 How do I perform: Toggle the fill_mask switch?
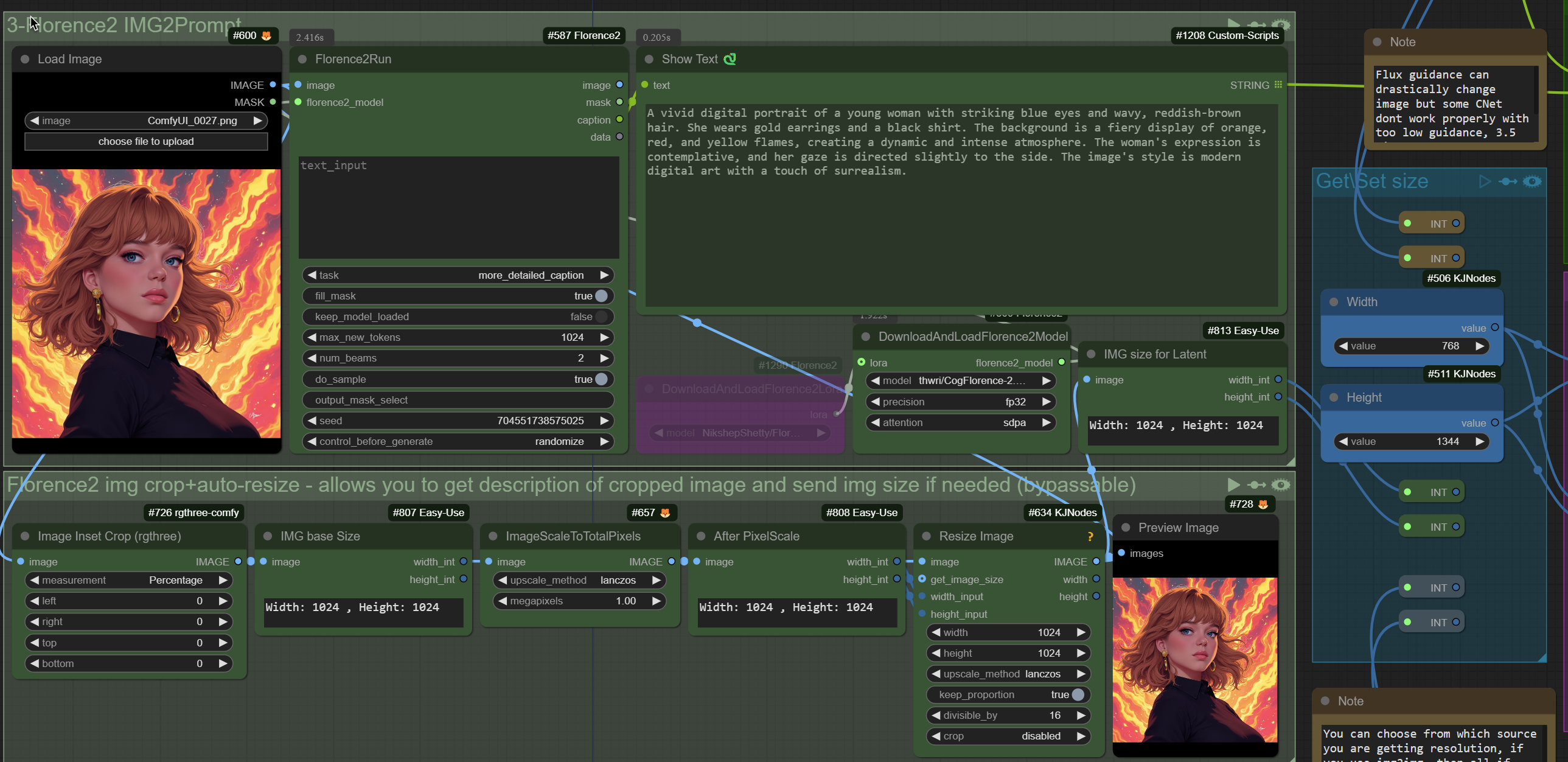(x=601, y=296)
